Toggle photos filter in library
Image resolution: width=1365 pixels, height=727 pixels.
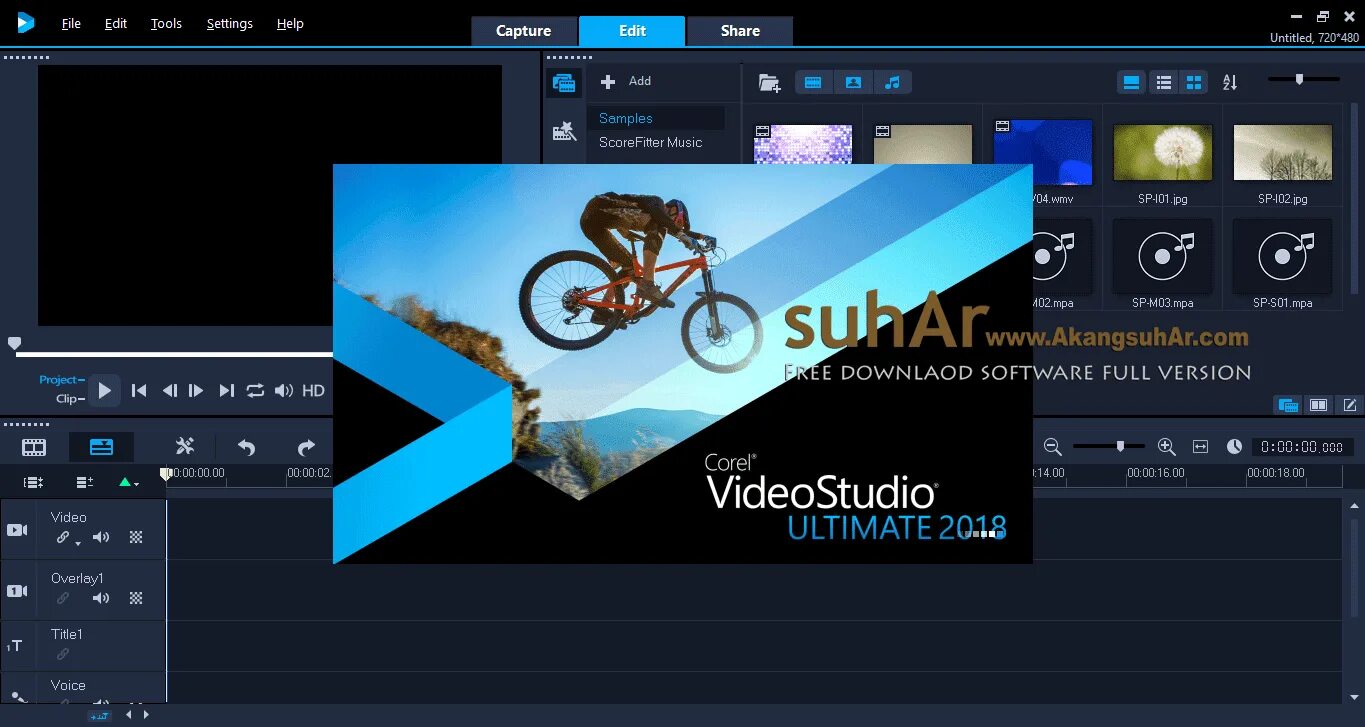point(853,83)
